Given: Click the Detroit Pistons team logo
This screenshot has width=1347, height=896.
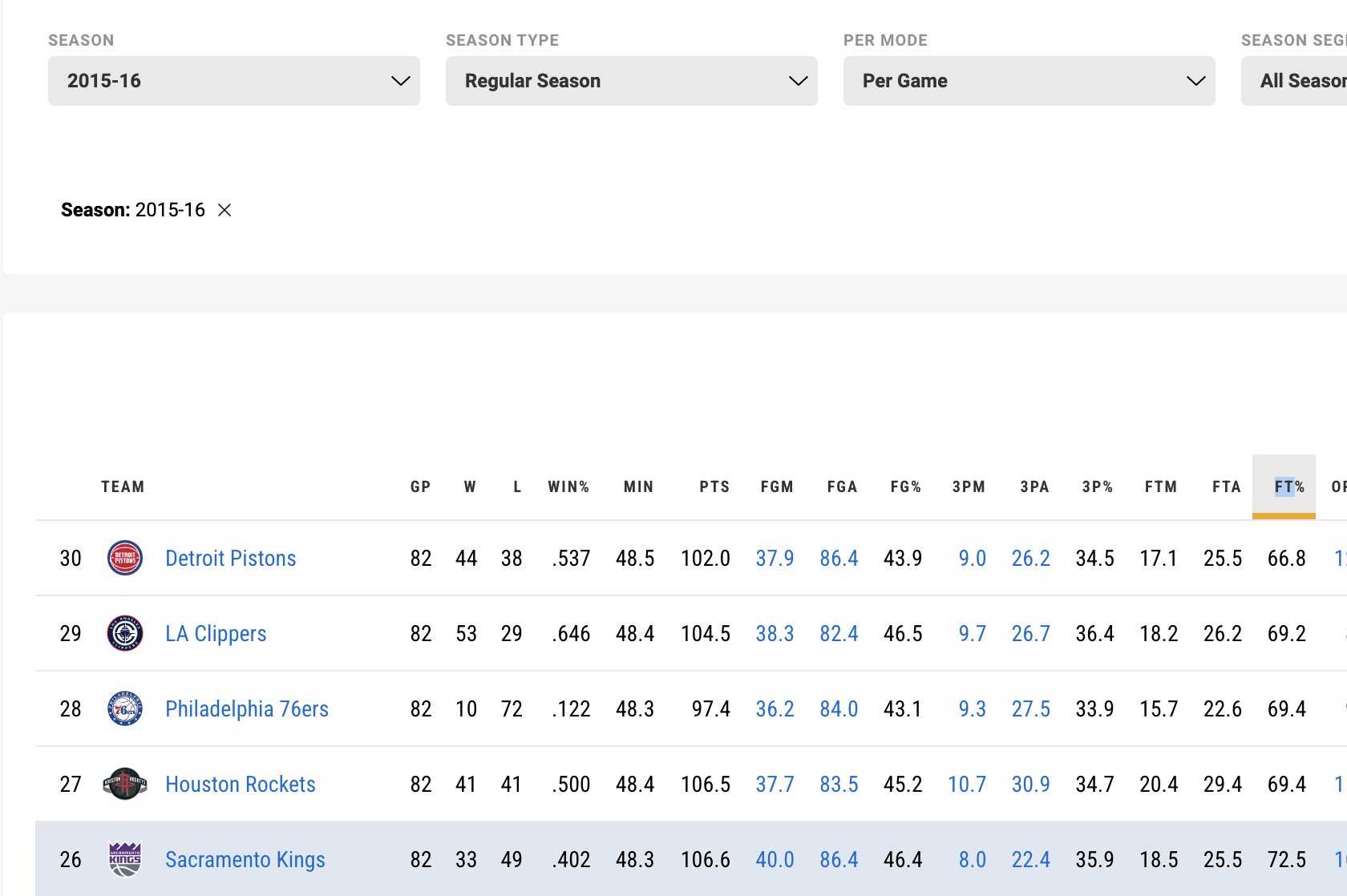Looking at the screenshot, I should (x=125, y=559).
